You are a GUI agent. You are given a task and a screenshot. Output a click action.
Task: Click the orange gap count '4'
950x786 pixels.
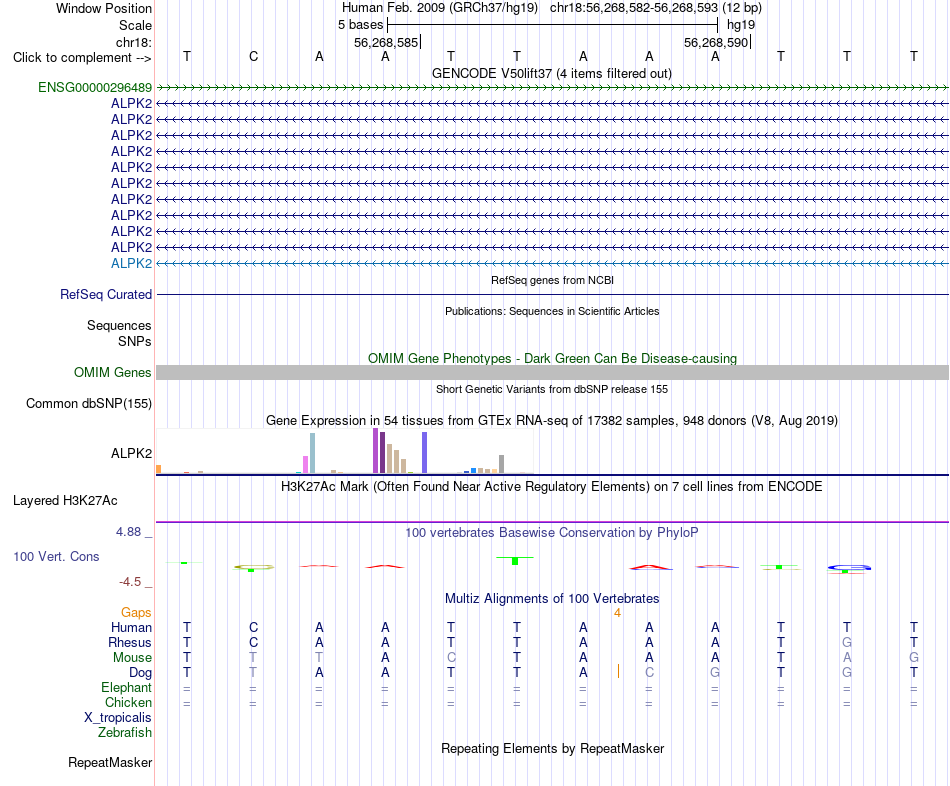point(617,613)
